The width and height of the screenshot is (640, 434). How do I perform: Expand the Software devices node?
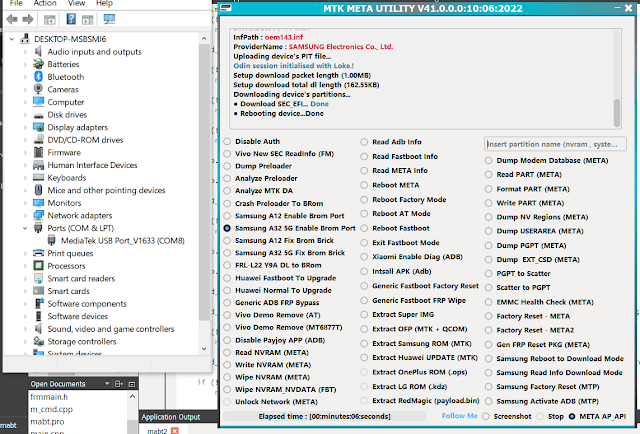coord(25,316)
